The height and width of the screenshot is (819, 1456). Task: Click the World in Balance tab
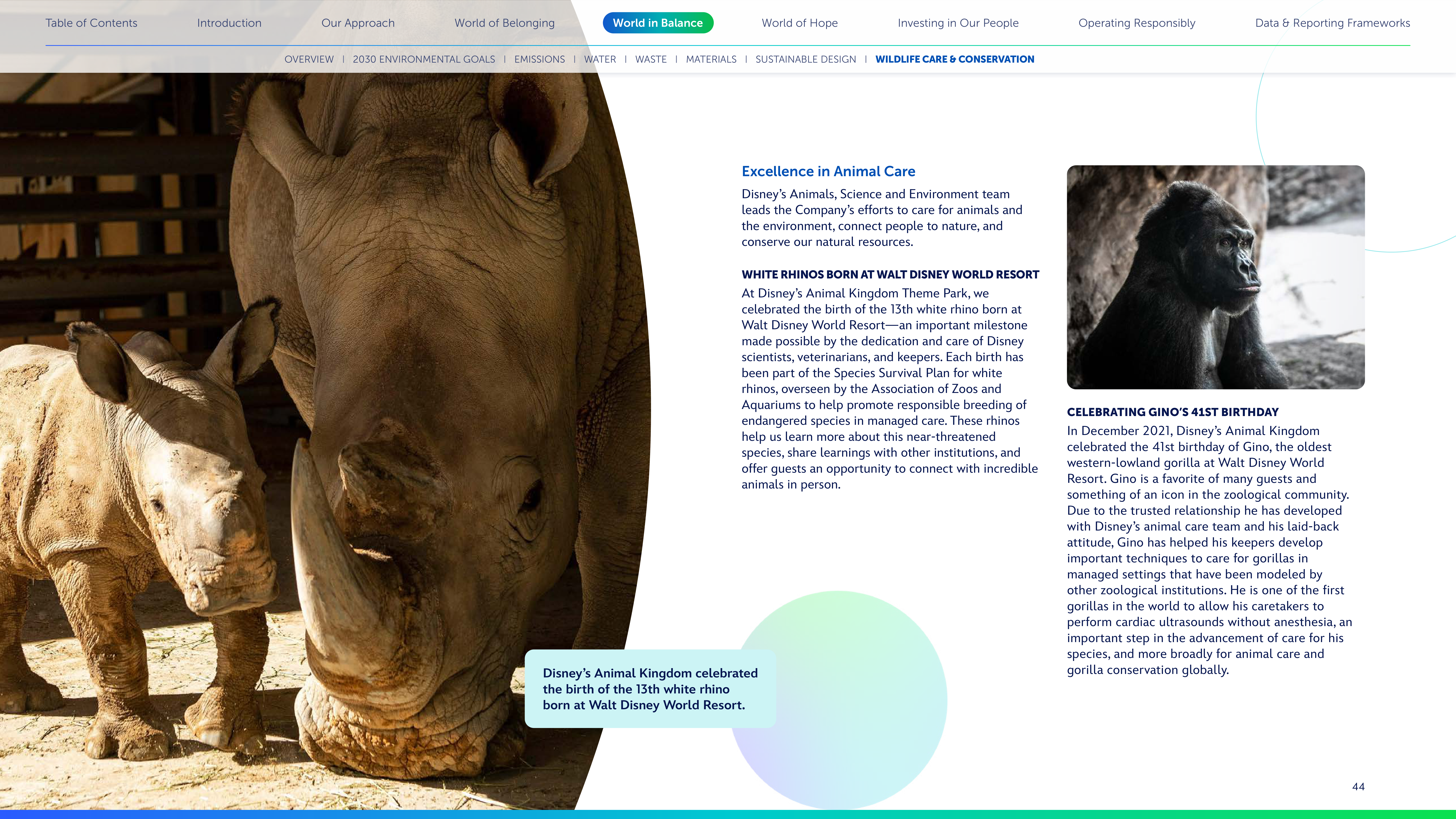[x=658, y=23]
